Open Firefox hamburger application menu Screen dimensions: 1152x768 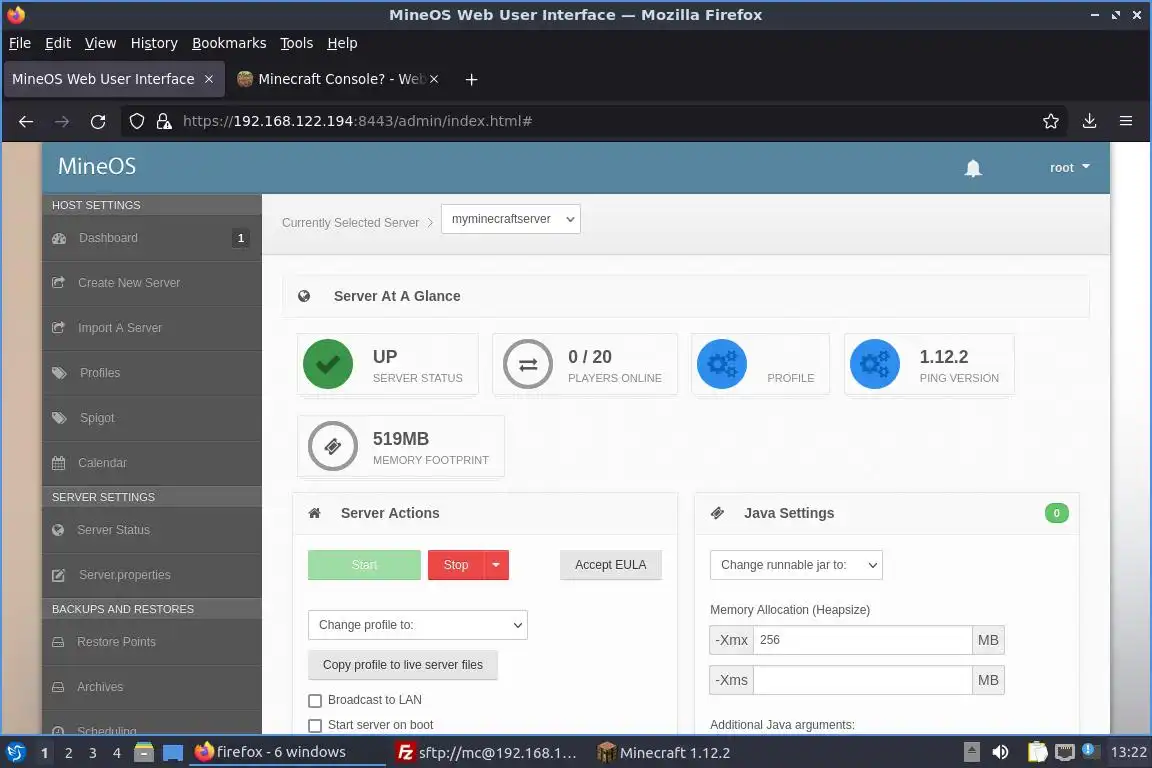tap(1126, 121)
